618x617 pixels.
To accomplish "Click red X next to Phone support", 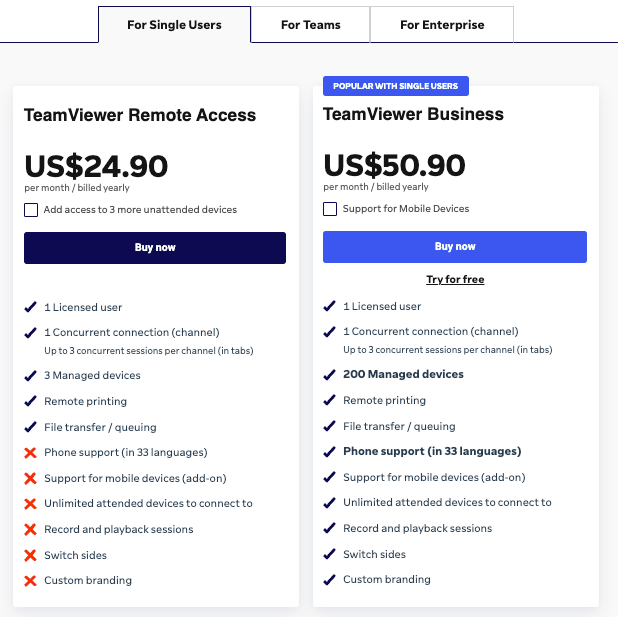I will click(31, 453).
